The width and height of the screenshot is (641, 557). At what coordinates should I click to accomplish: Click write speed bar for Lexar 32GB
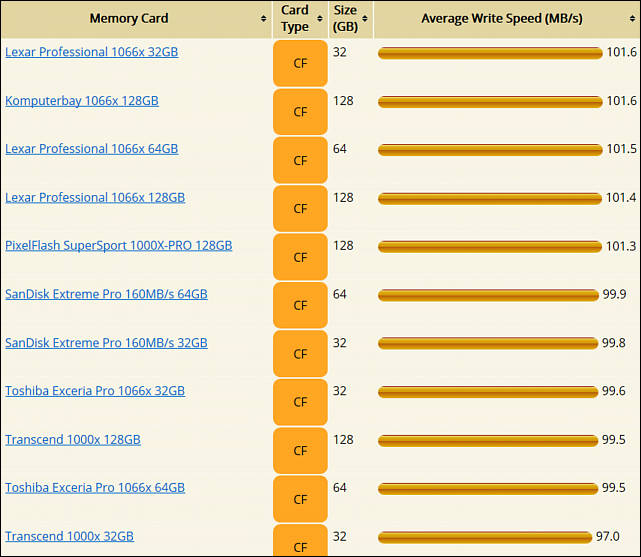click(x=490, y=53)
